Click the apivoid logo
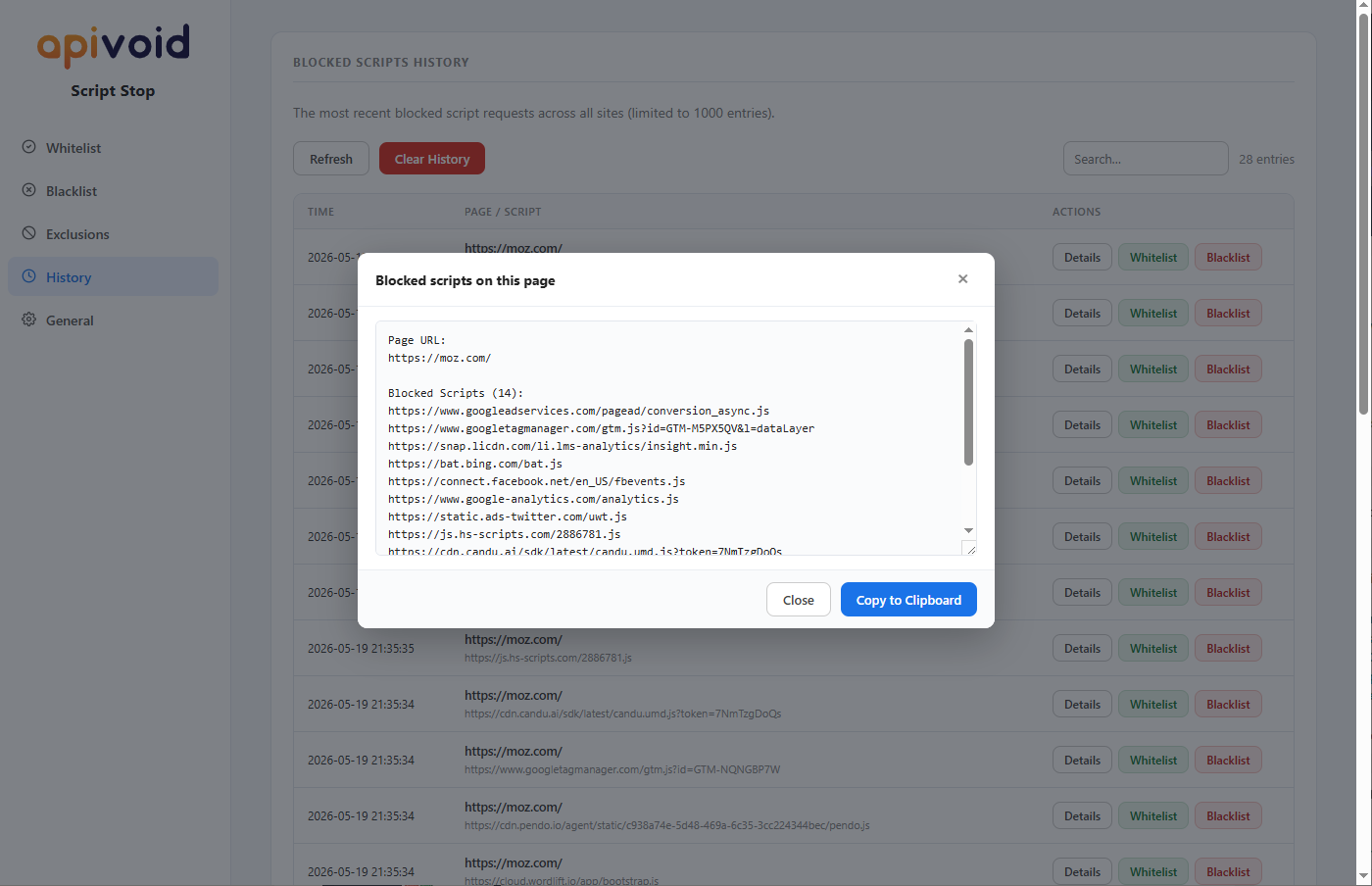This screenshot has width=1372, height=886. pyautogui.click(x=114, y=45)
